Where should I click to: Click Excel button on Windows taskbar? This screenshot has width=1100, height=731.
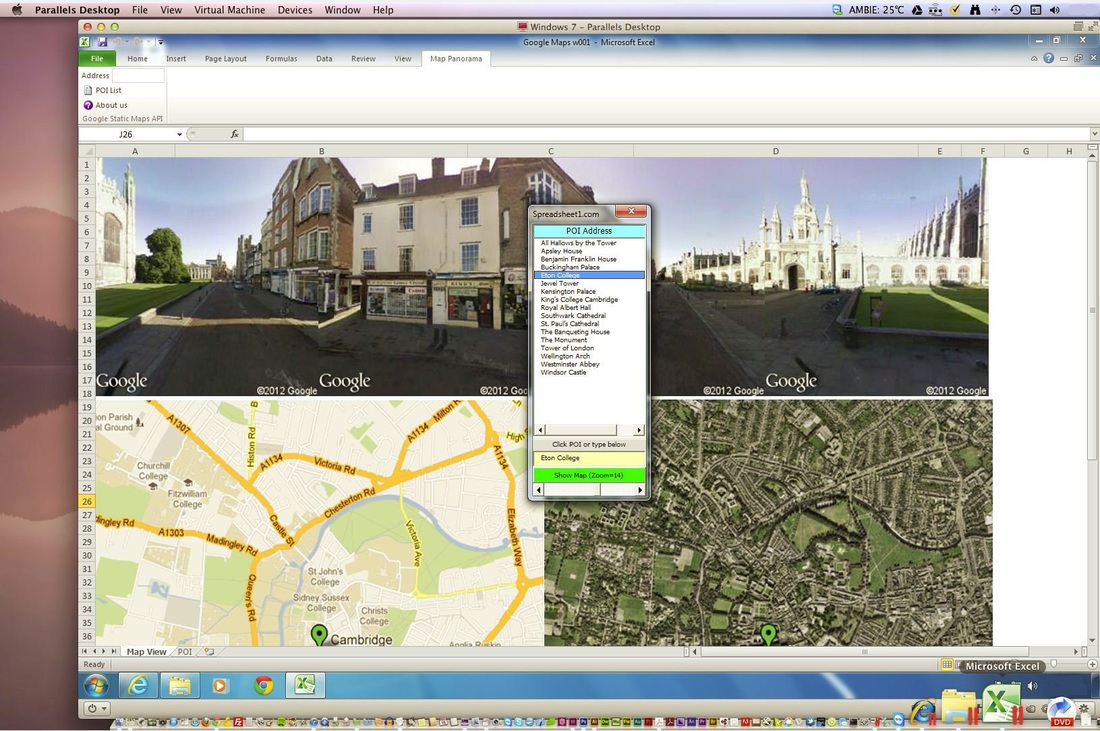point(304,685)
